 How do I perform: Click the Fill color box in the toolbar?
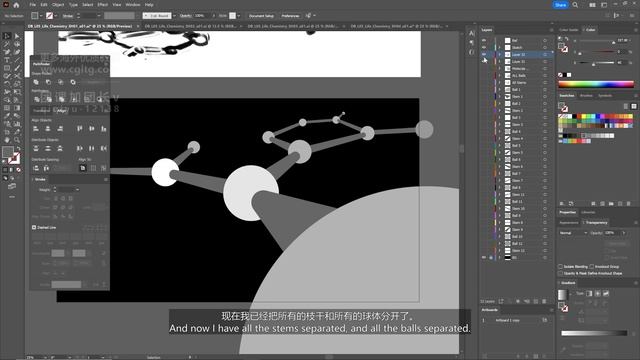click(8, 152)
